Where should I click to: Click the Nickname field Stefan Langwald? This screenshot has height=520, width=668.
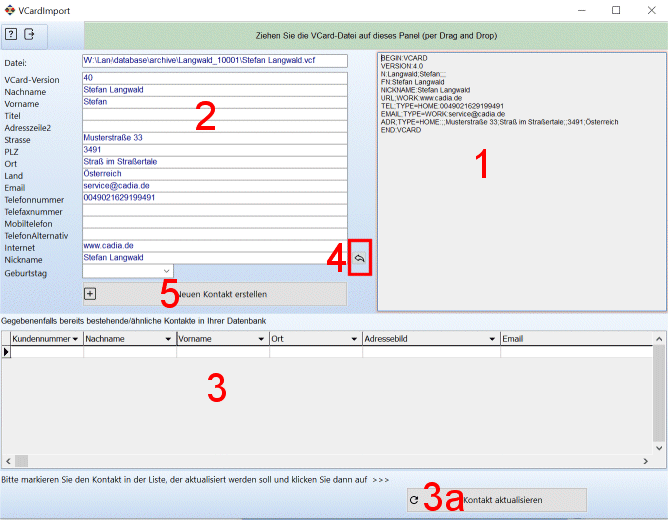pyautogui.click(x=215, y=258)
